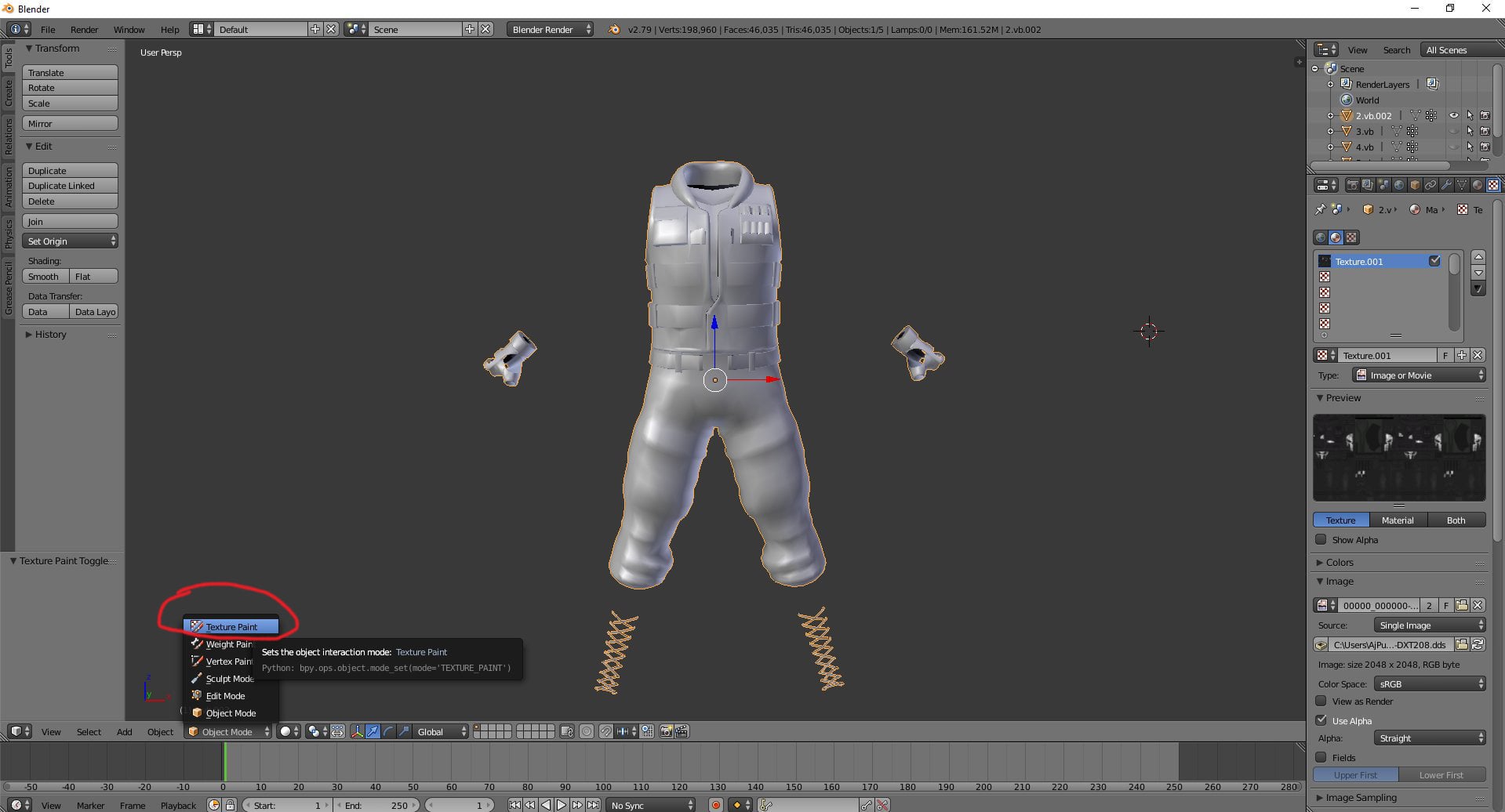This screenshot has height=812, width=1505.
Task: Select the rotate manipulator icon in header
Action: click(x=388, y=731)
